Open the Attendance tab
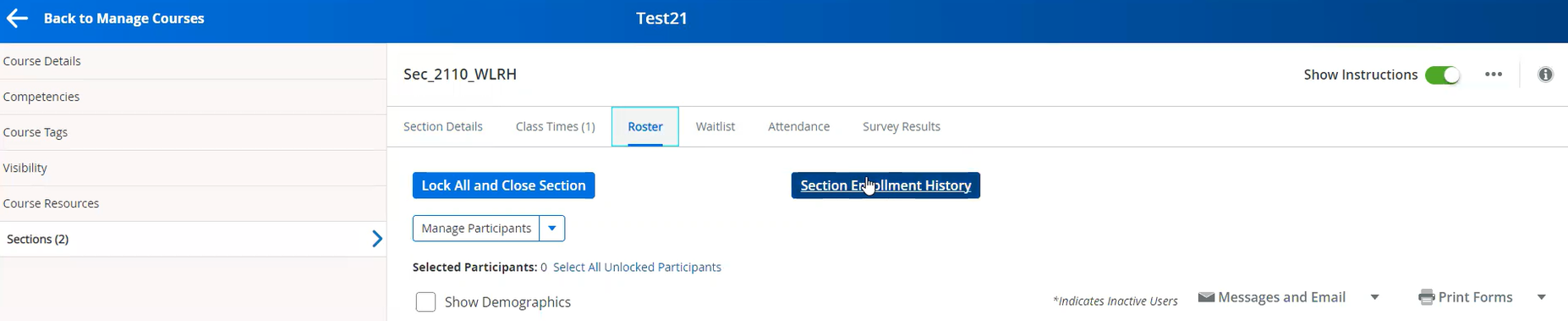The image size is (1568, 321). point(798,126)
